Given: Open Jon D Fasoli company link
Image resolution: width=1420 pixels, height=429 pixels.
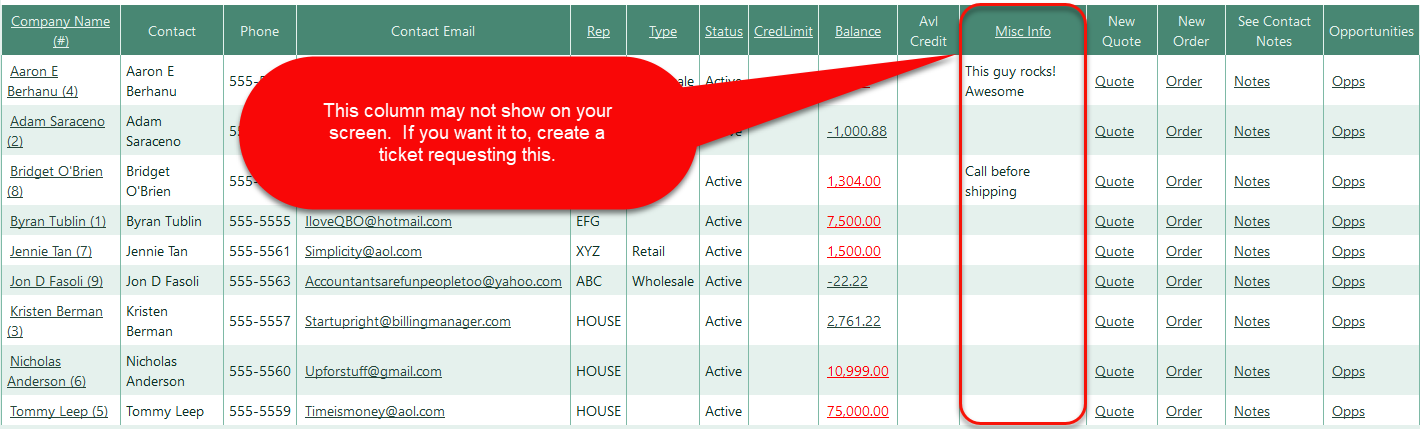Looking at the screenshot, I should [56, 281].
